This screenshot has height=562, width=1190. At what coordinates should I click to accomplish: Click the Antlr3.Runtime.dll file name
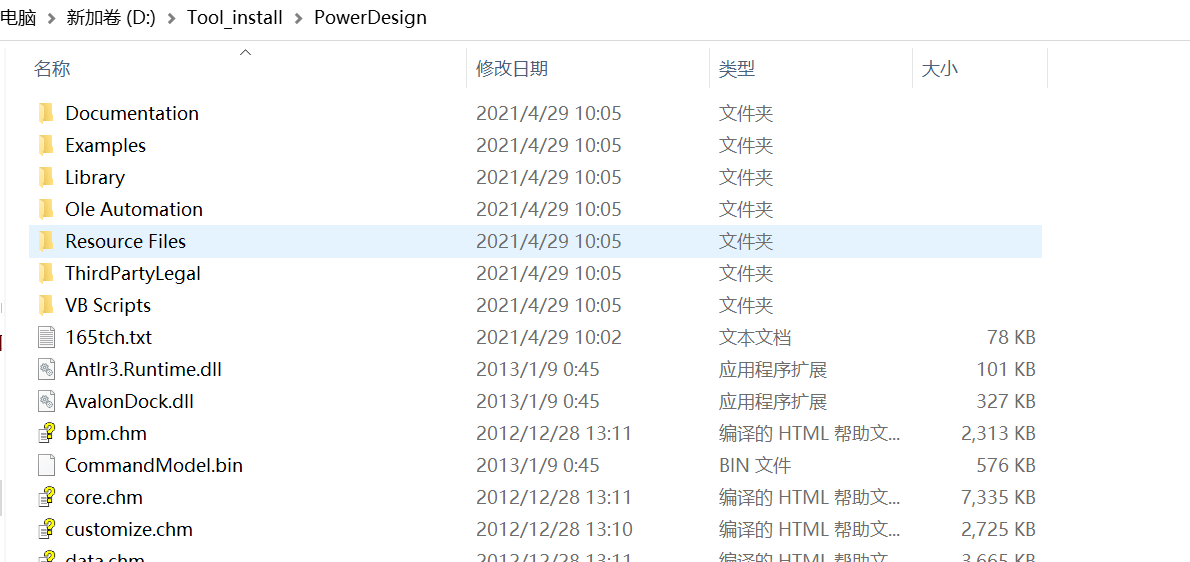click(x=143, y=369)
